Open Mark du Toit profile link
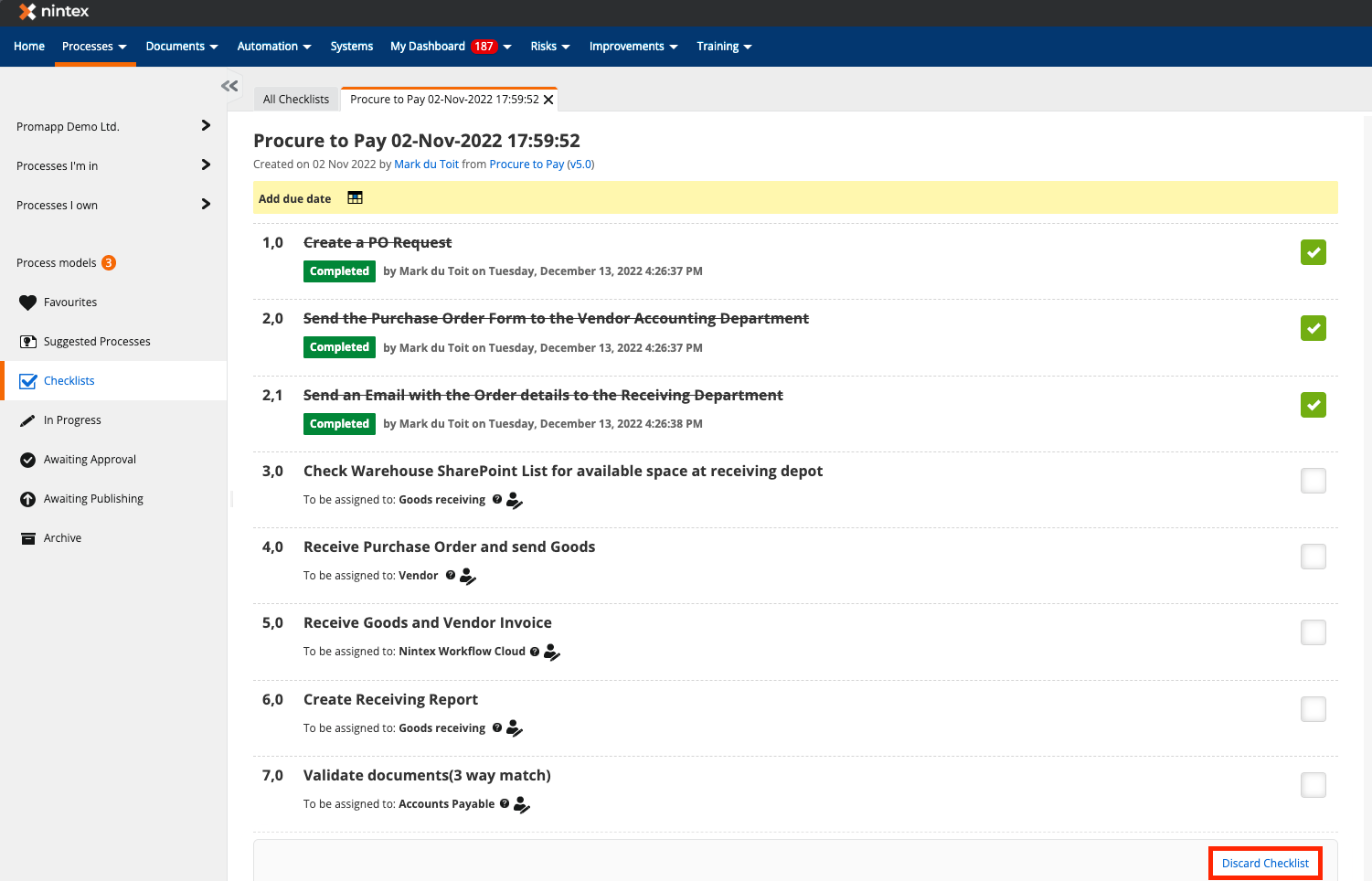Screen dimensions: 1372x881 [x=427, y=165]
